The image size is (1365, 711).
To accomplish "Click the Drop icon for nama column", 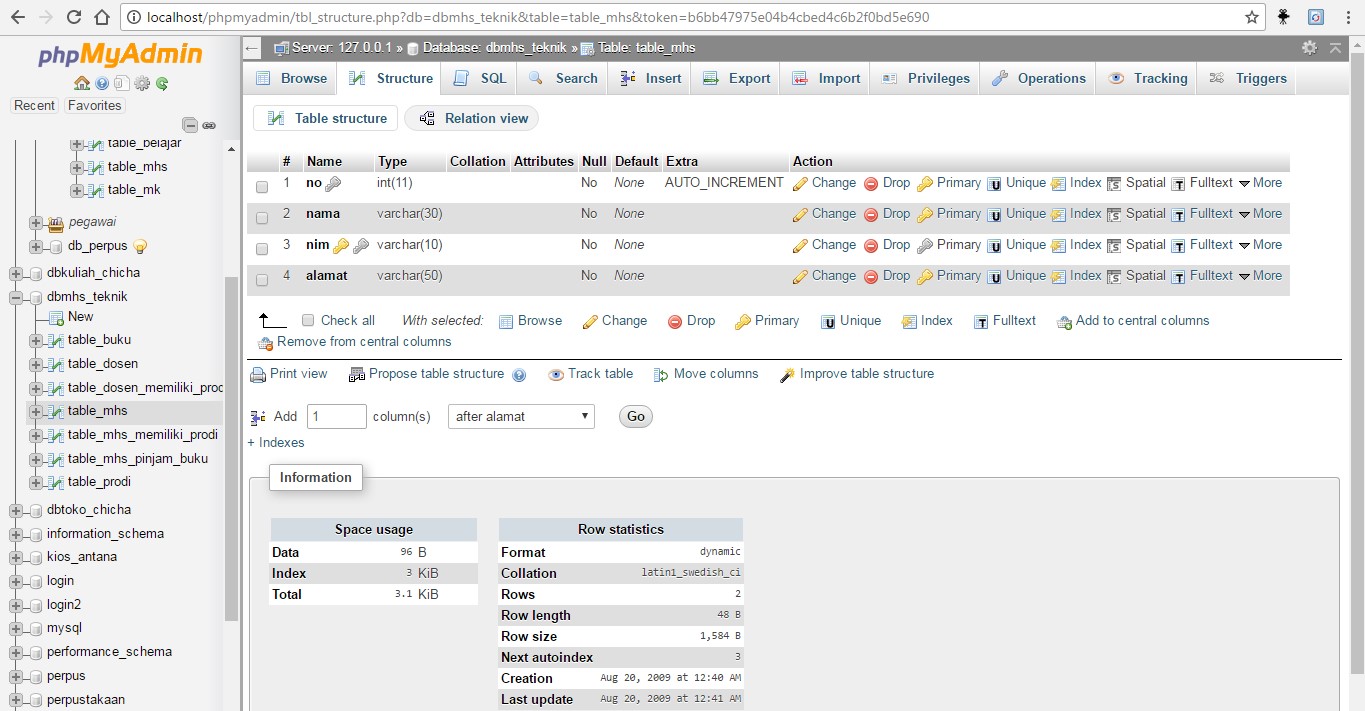I will [871, 214].
